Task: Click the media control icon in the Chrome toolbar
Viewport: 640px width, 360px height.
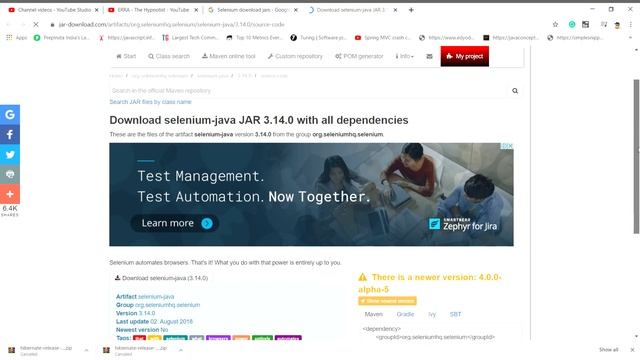Action: pyautogui.click(x=604, y=24)
